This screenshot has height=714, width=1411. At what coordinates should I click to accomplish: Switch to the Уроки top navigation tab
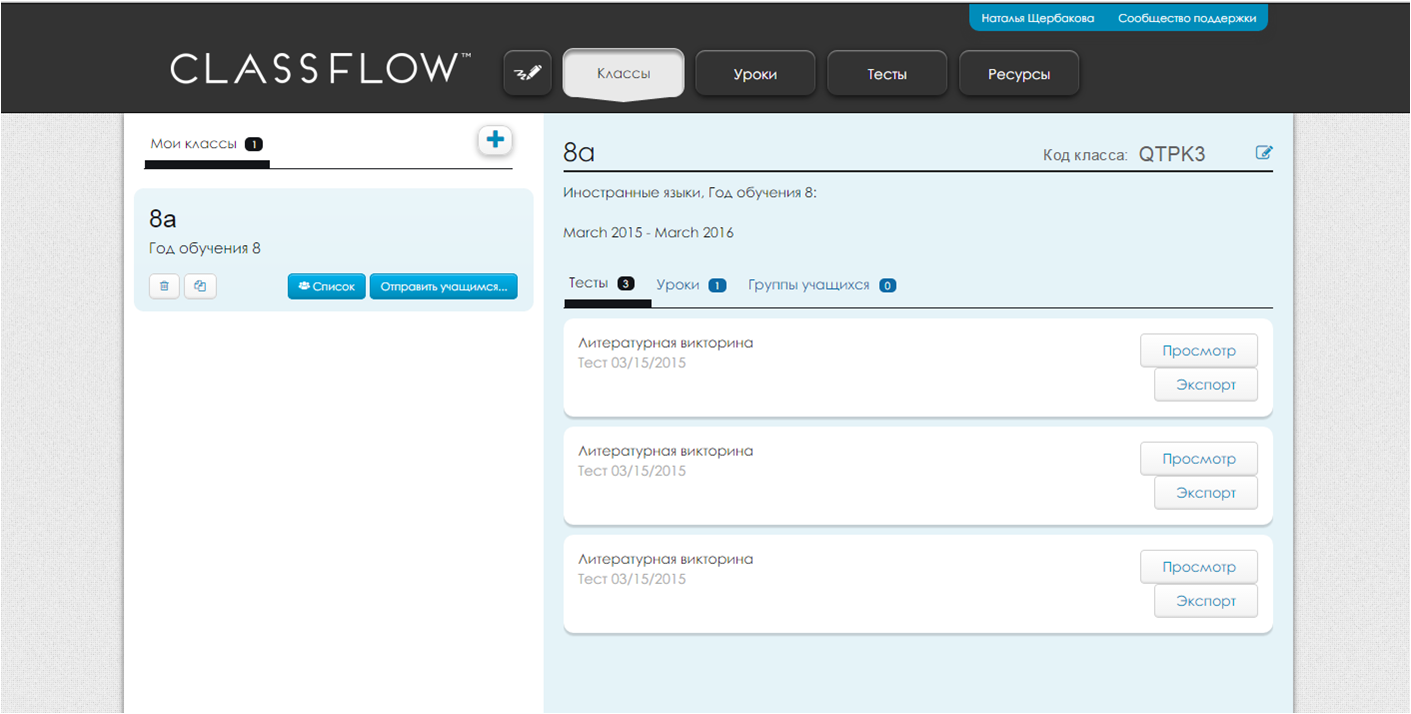point(754,74)
